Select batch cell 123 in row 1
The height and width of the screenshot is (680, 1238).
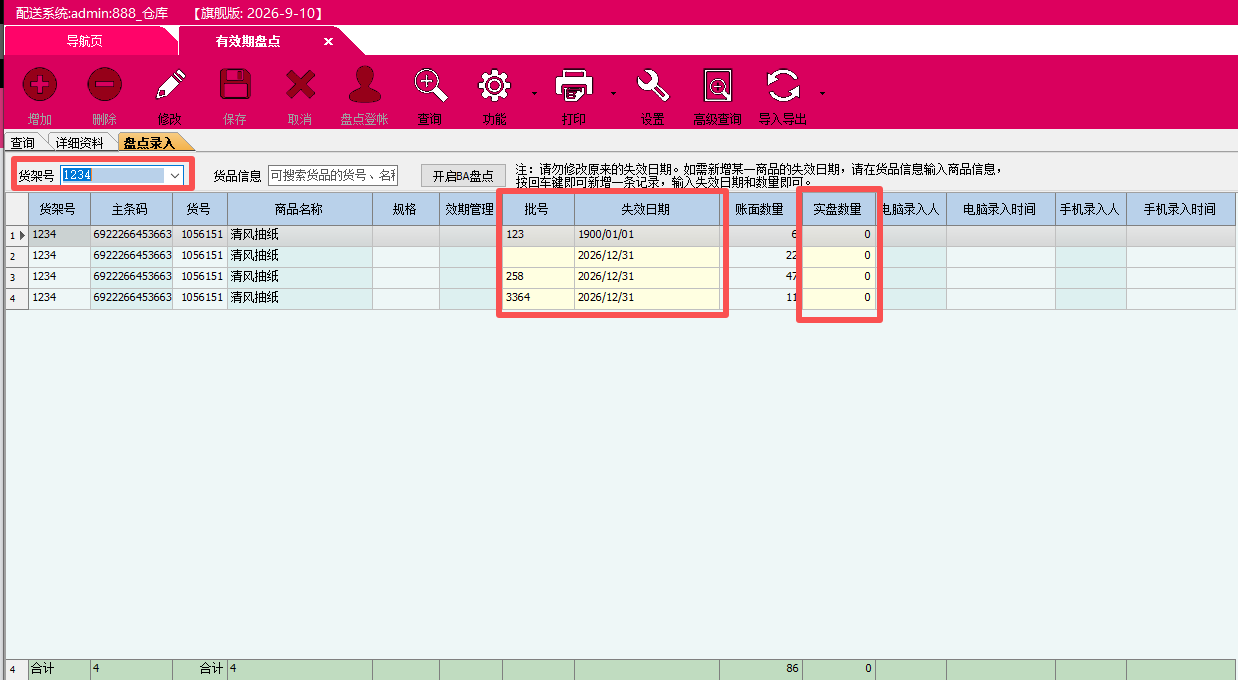point(538,235)
